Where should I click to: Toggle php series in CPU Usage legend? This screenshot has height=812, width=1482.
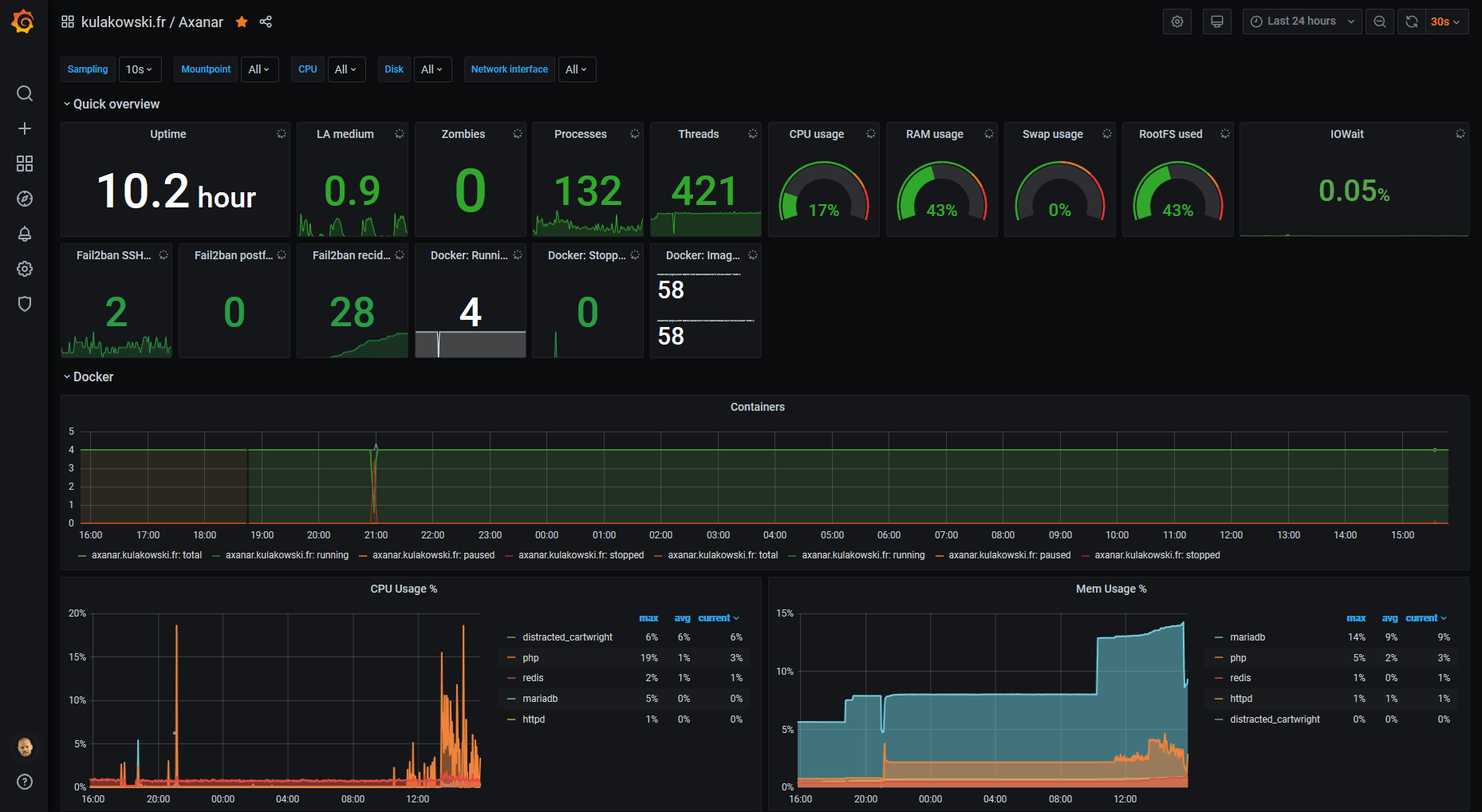(x=530, y=658)
